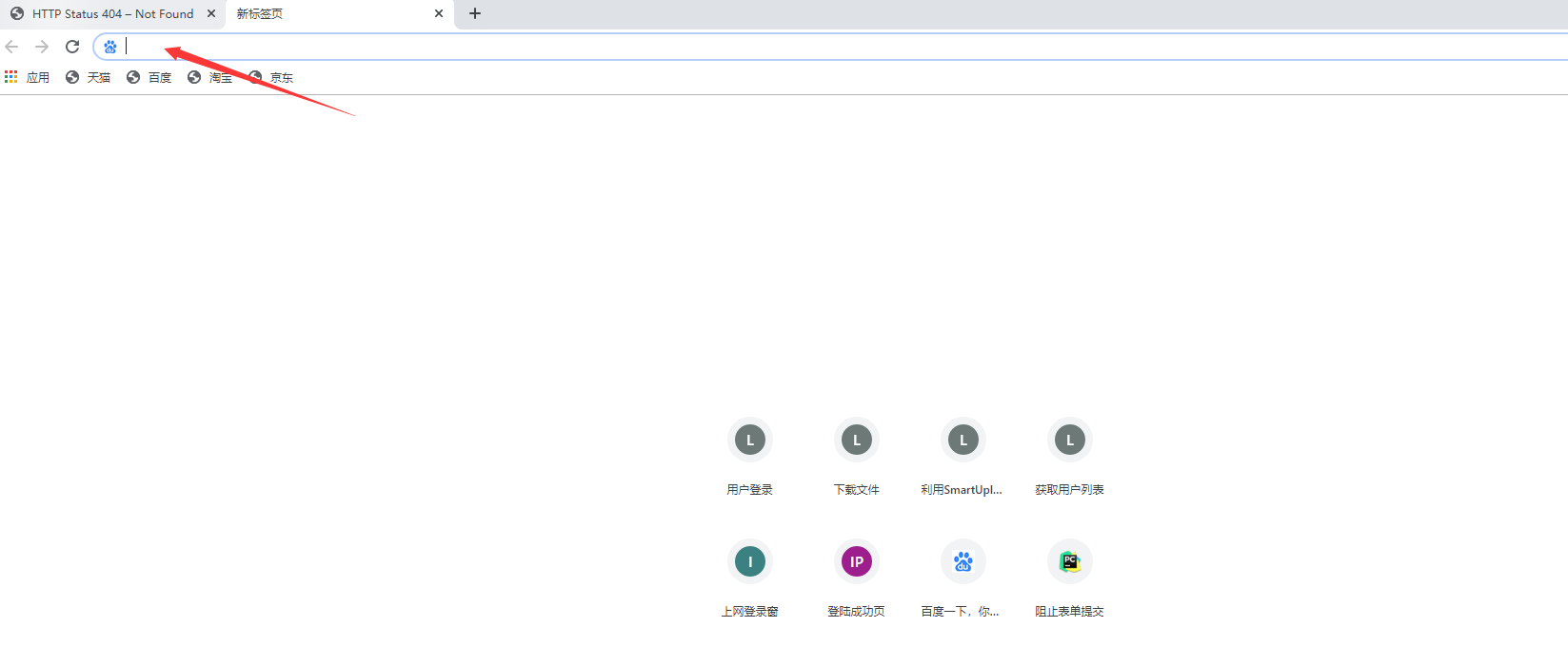The width and height of the screenshot is (1568, 647).
Task: Open a new tab with plus button
Action: click(x=475, y=13)
